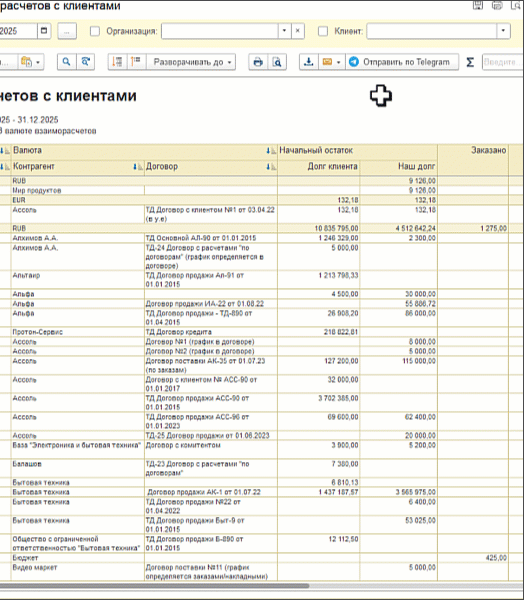Open print preview icon
Image resolution: width=524 pixels, height=600 pixels.
click(277, 62)
